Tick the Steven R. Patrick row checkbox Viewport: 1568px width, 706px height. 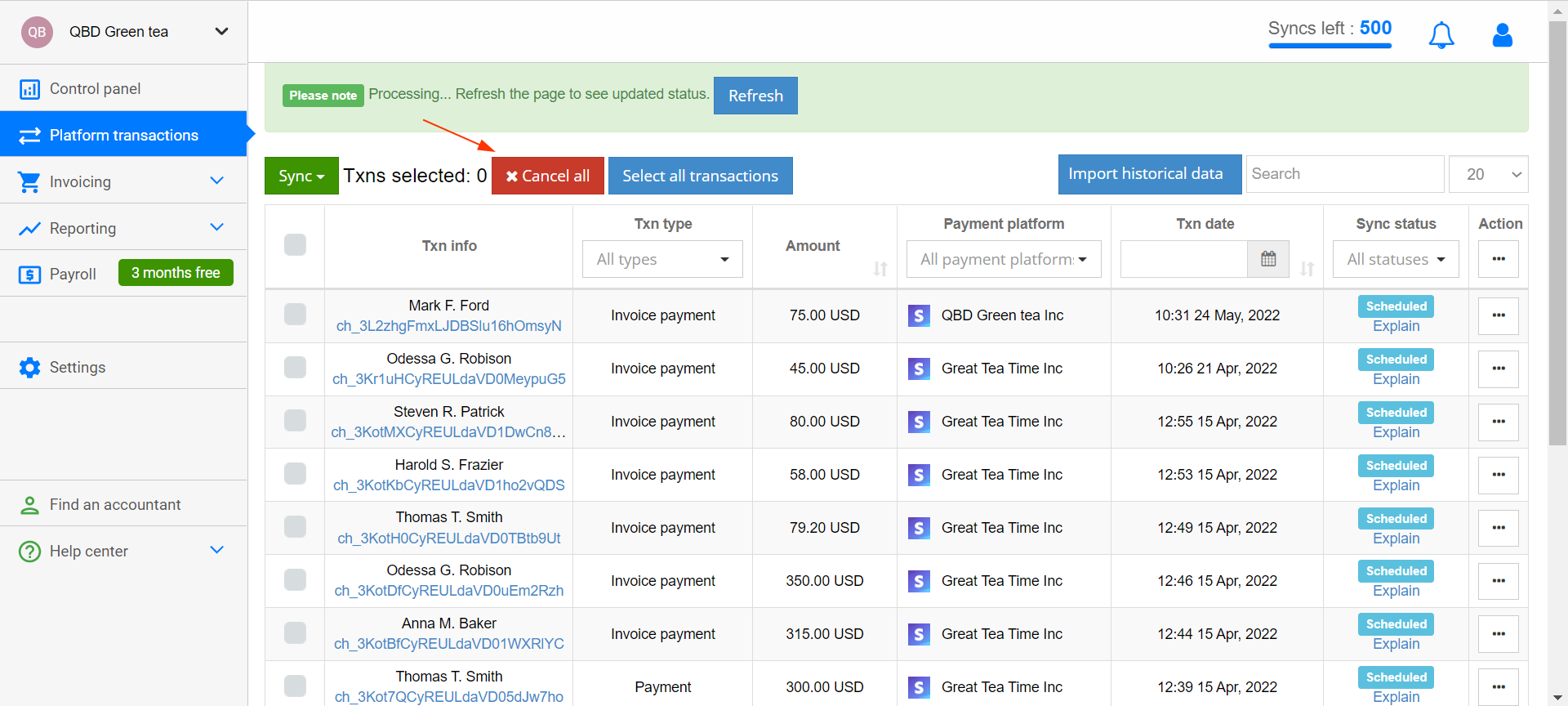(x=295, y=421)
